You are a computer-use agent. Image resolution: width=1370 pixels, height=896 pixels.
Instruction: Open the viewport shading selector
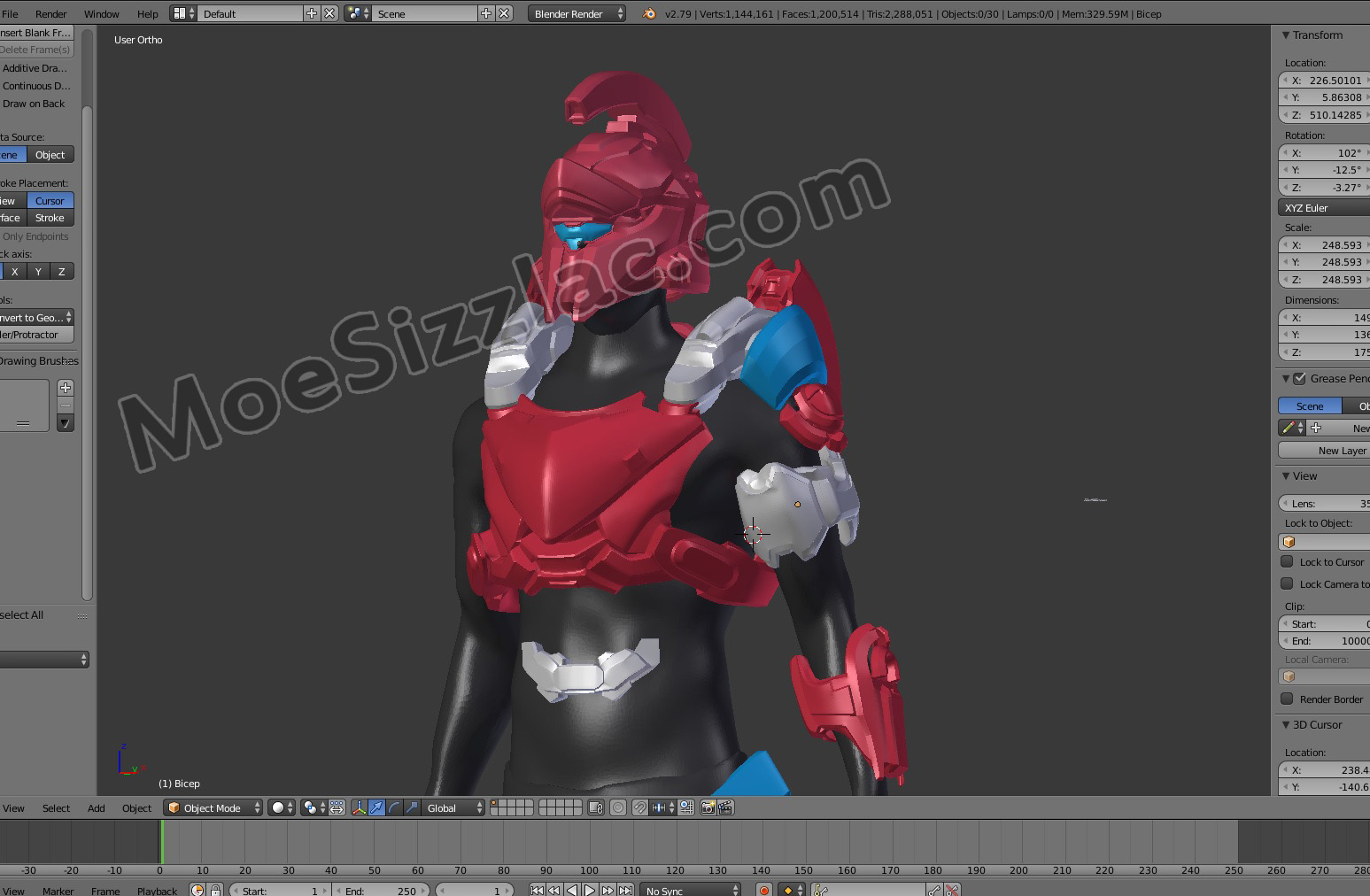[282, 807]
